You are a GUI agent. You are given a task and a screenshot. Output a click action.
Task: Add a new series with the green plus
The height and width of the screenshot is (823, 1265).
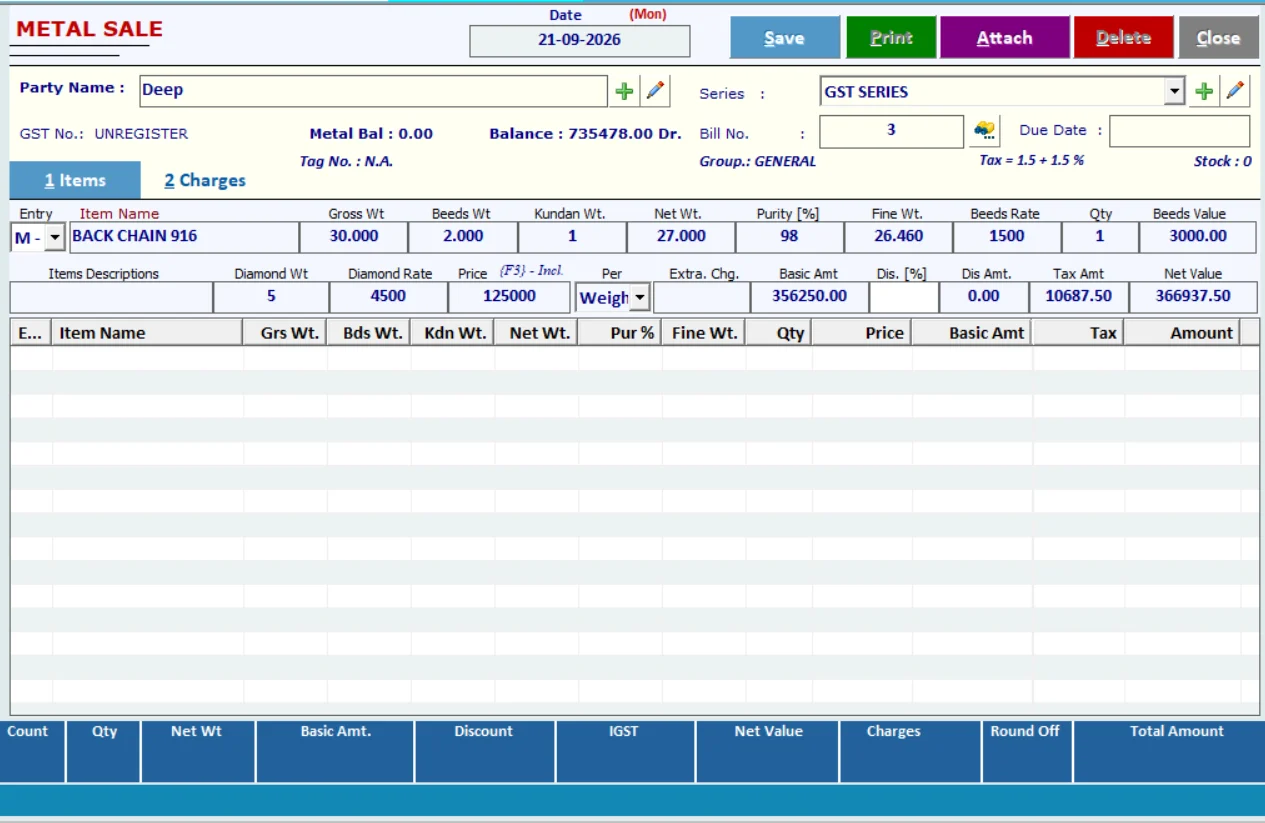pyautogui.click(x=1204, y=91)
